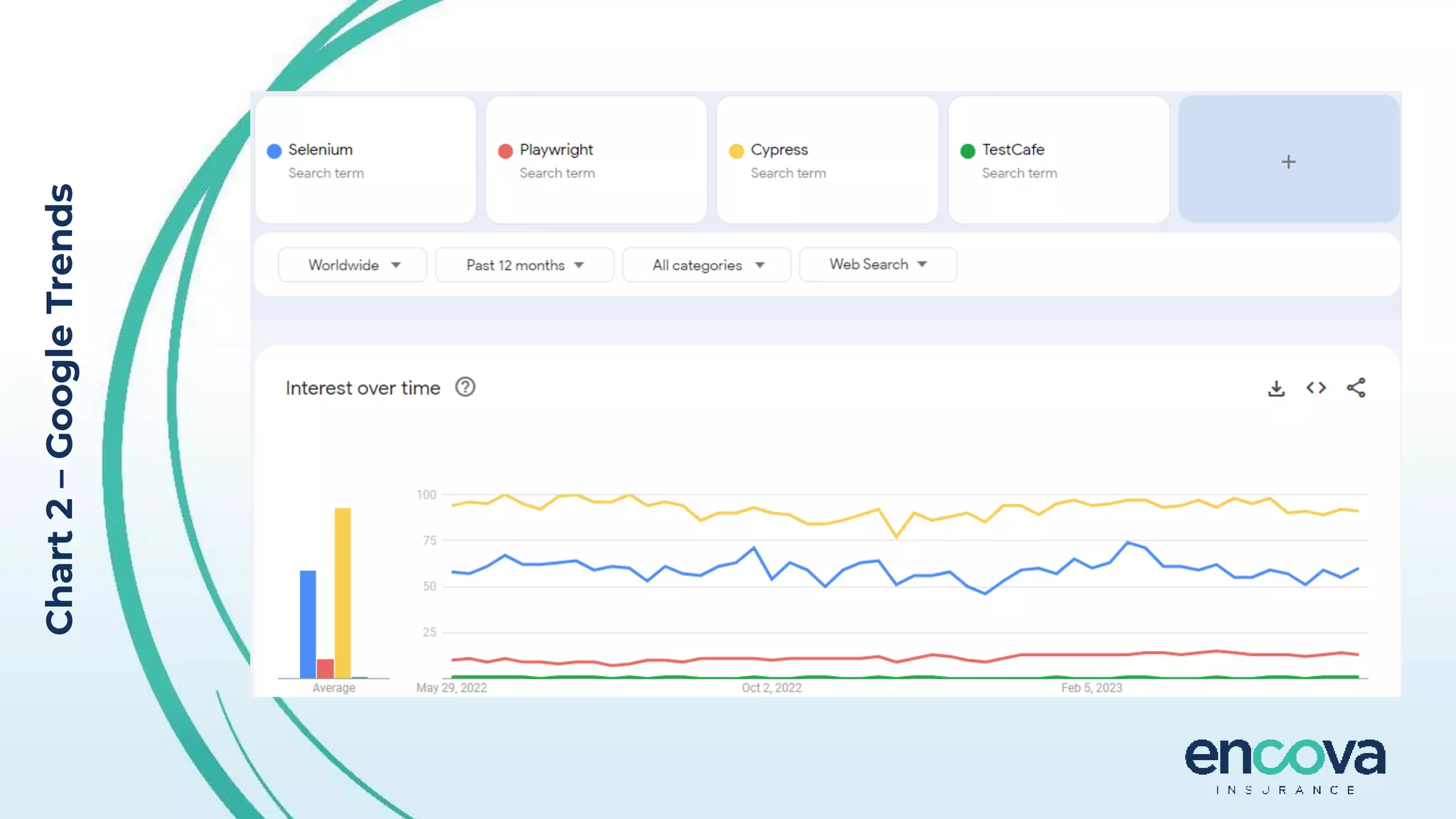Viewport: 1456px width, 819px height.
Task: Click the red Playwright color dot
Action: point(505,151)
